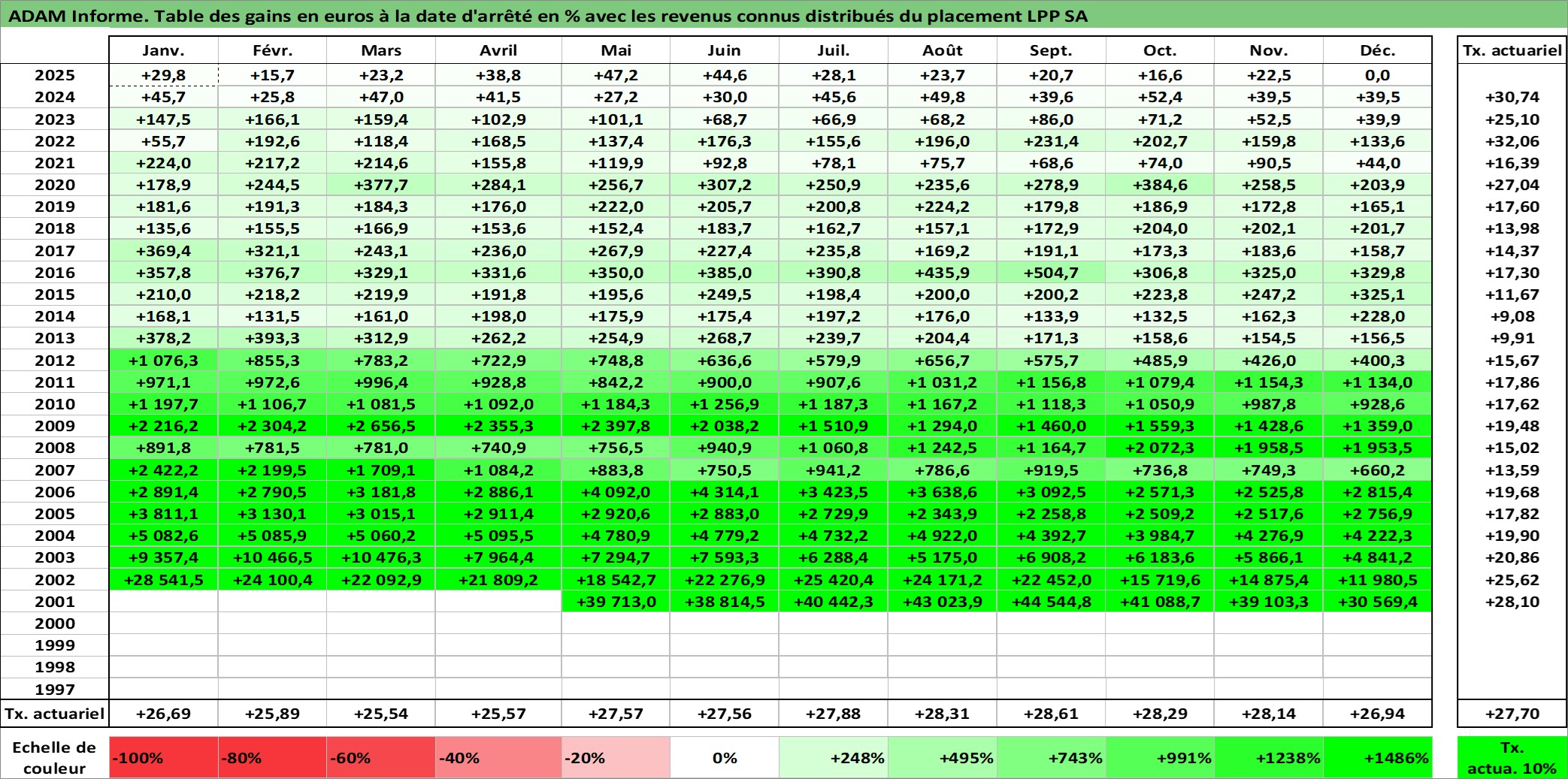The height and width of the screenshot is (779, 1568).
Task: Select the +44 544,8 cell in 2001
Action: 1051,602
